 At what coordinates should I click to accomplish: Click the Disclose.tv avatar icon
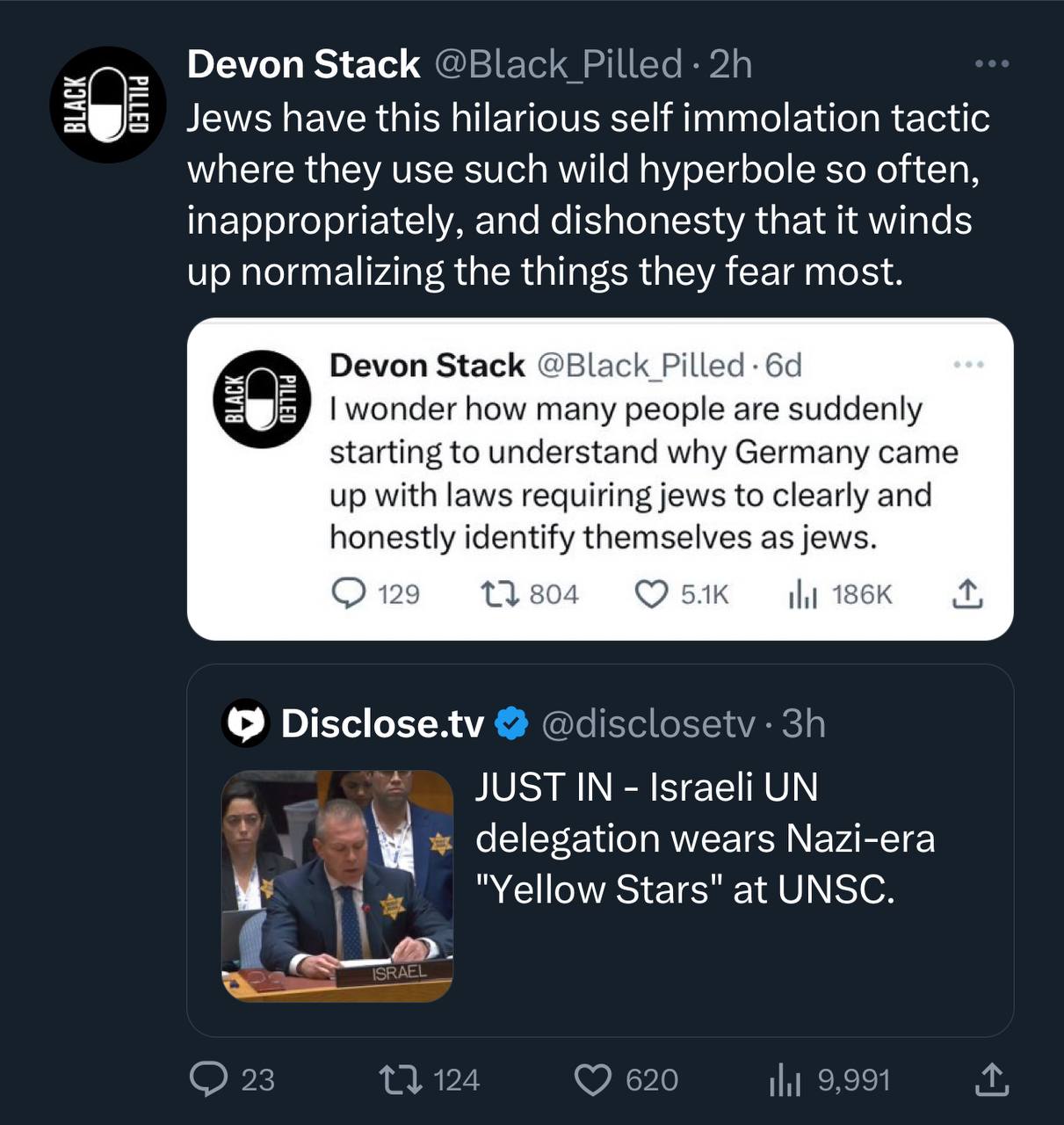(x=245, y=723)
